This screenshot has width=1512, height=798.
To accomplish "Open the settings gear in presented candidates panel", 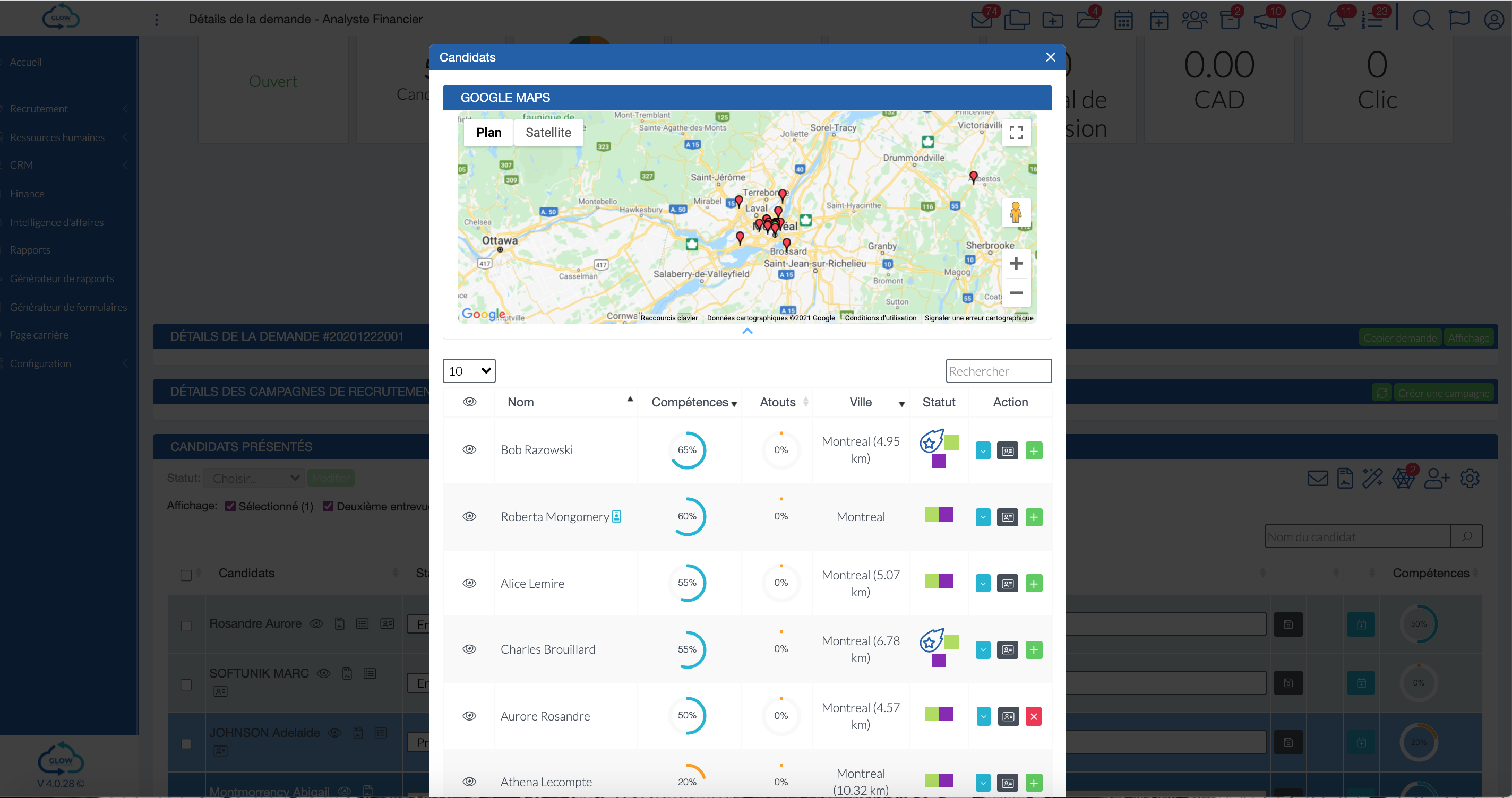I will 1470,478.
